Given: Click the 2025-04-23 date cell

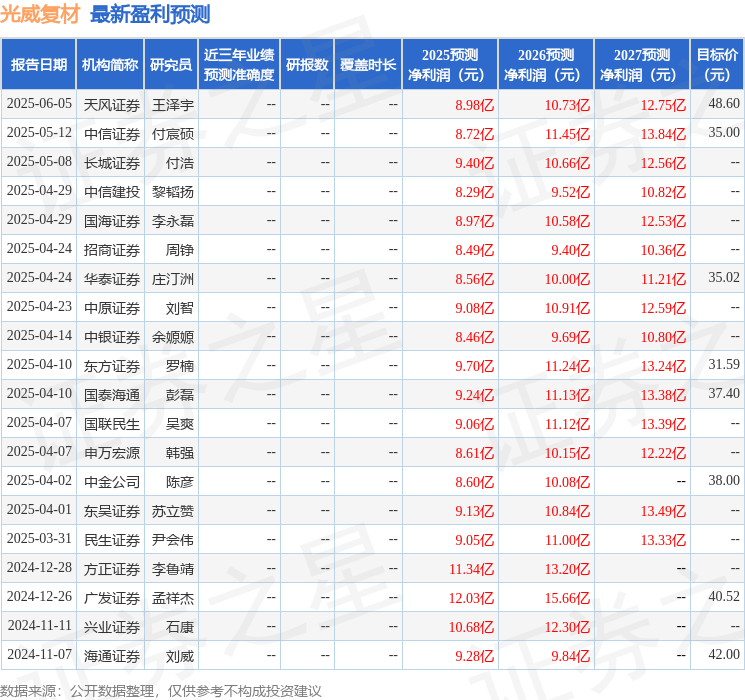Looking at the screenshot, I should 39,307.
